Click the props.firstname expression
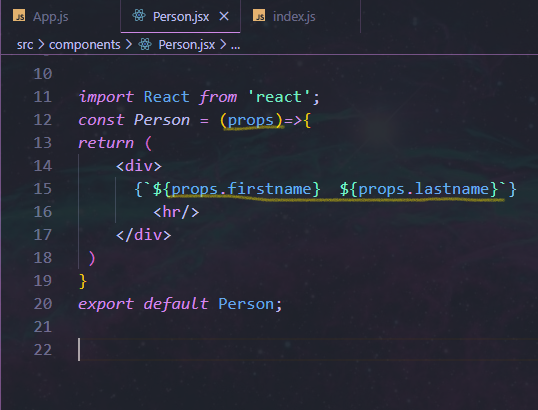The height and width of the screenshot is (410, 538). click(241, 189)
